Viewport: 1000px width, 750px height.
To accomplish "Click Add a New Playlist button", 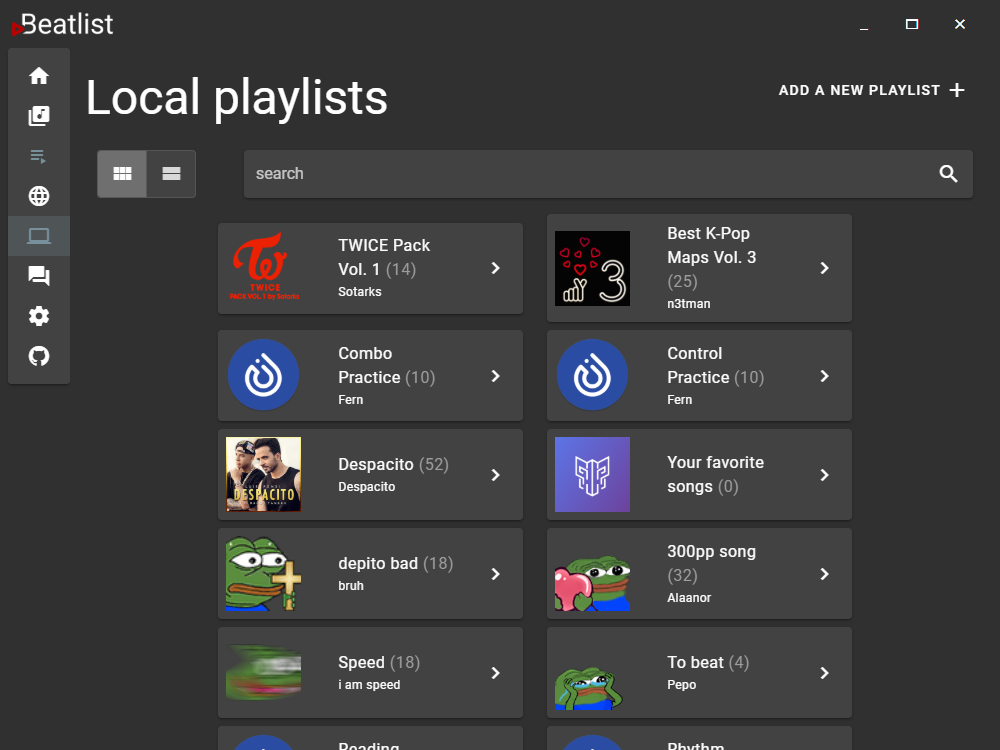I will point(871,90).
